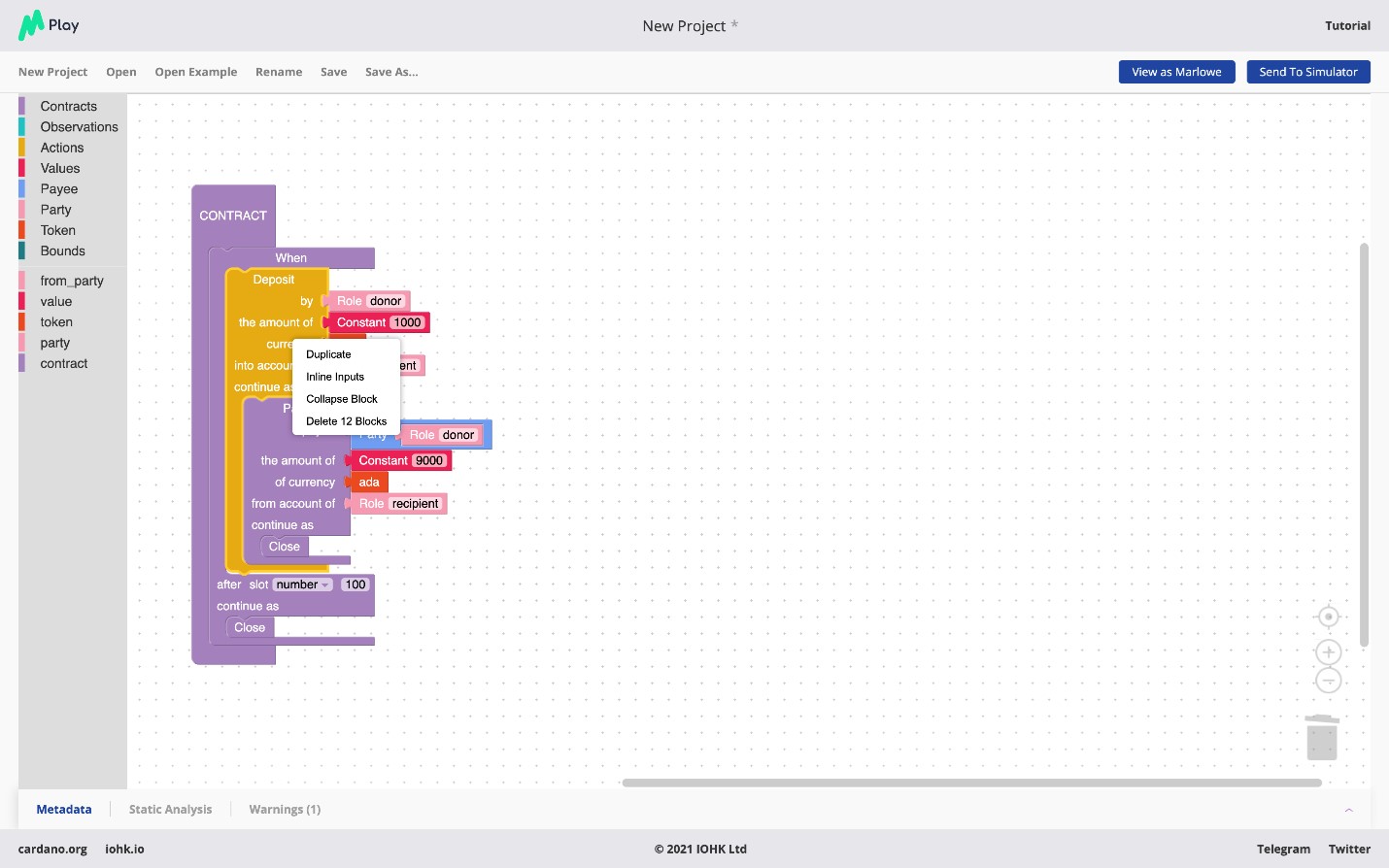
Task: Click the slot value 100 field
Action: pos(356,584)
